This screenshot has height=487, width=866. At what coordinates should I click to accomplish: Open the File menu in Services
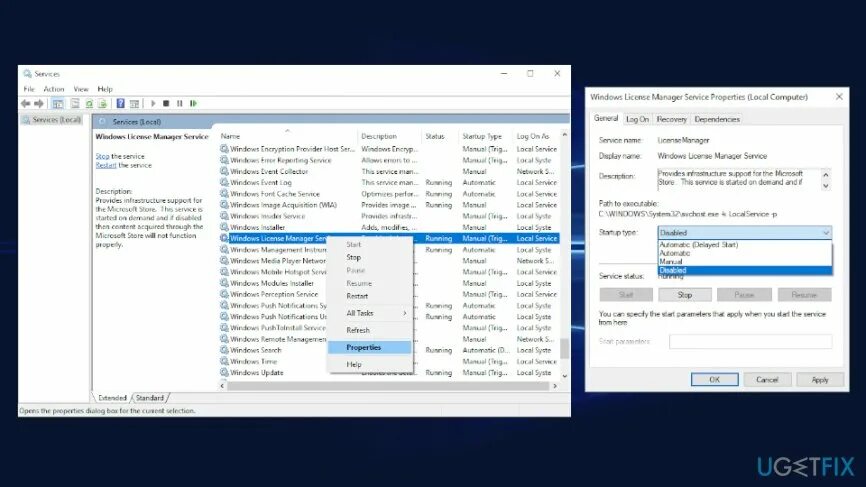point(29,89)
